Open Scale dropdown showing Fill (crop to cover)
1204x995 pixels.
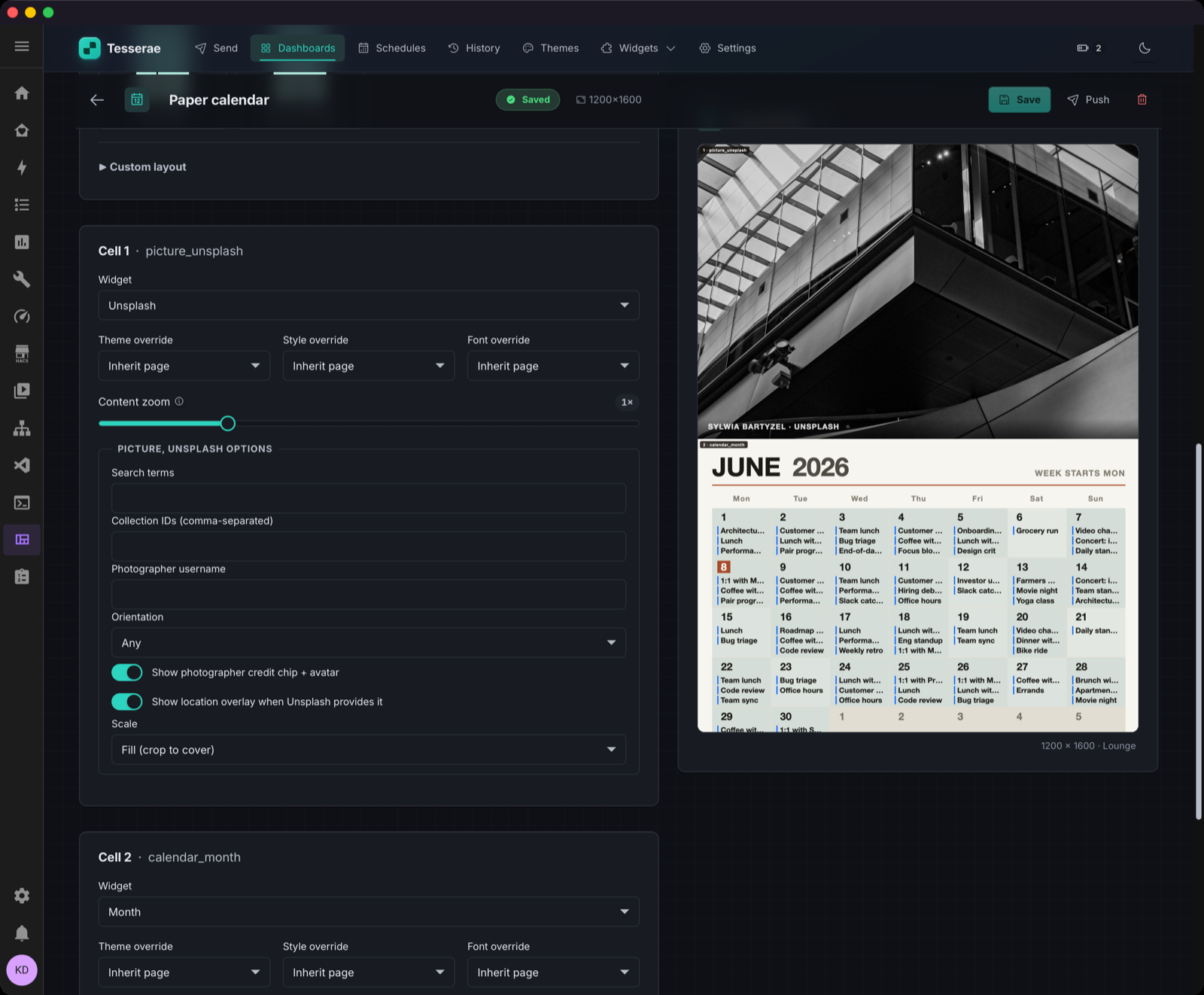click(369, 750)
